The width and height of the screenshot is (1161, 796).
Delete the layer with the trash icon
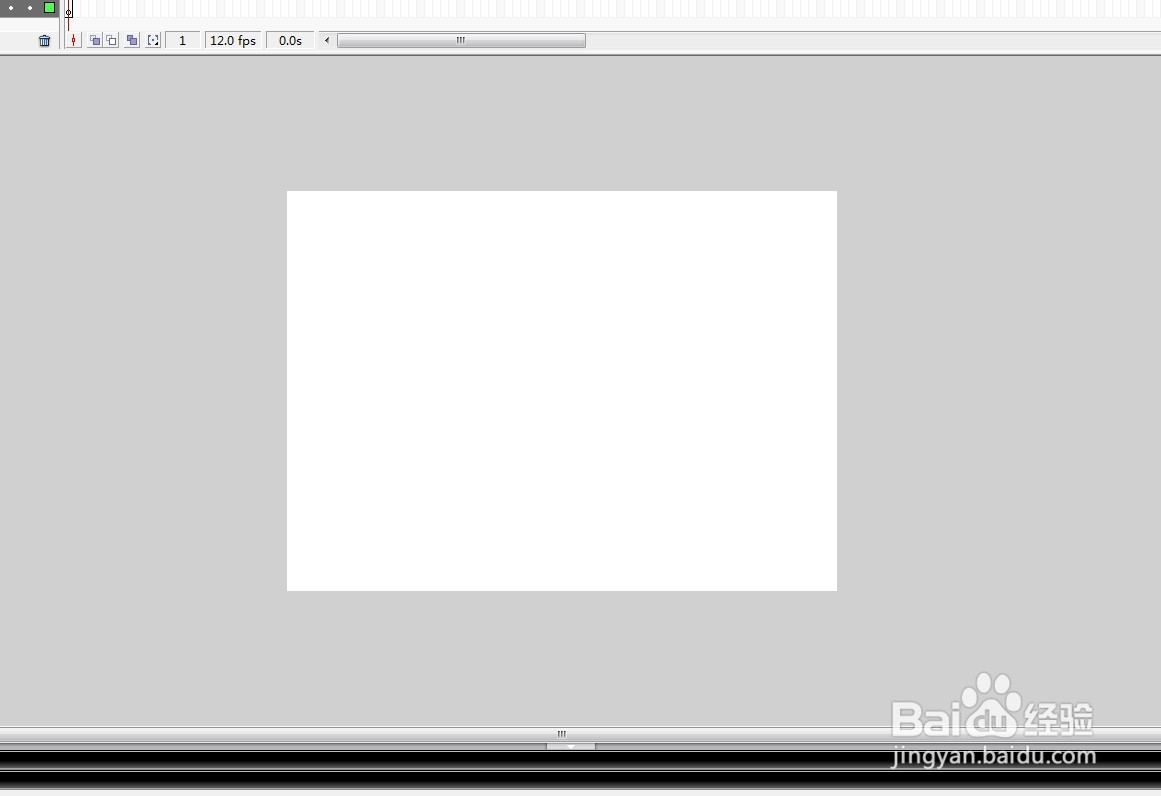[44, 41]
